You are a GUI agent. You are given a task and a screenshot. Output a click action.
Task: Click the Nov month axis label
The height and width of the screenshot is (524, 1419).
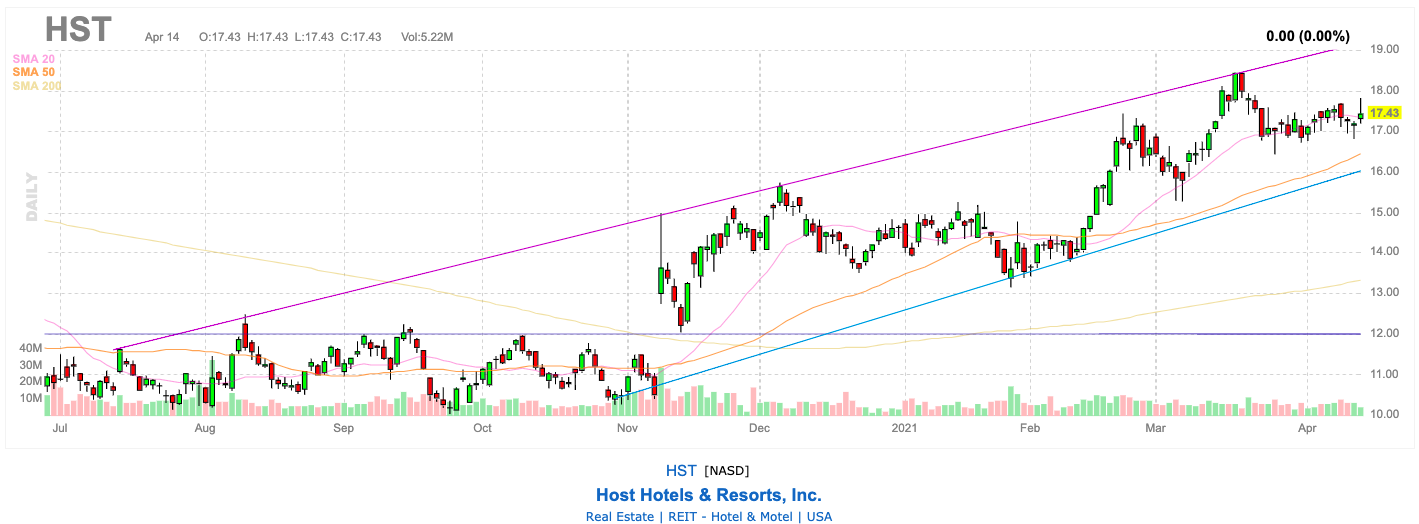tap(628, 428)
